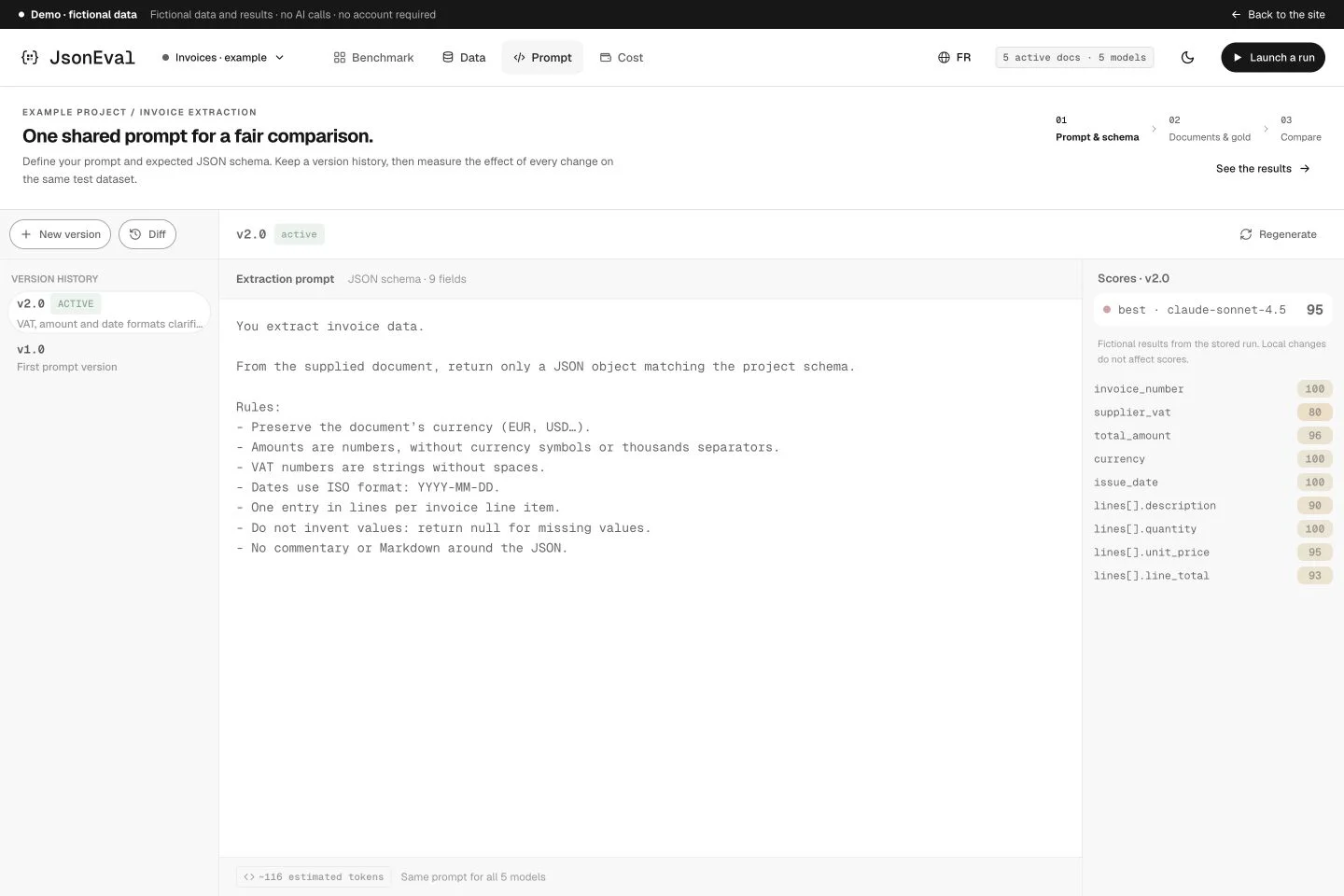The height and width of the screenshot is (896, 1344).
Task: Open the Invoices · example project dropdown
Action: 223,57
